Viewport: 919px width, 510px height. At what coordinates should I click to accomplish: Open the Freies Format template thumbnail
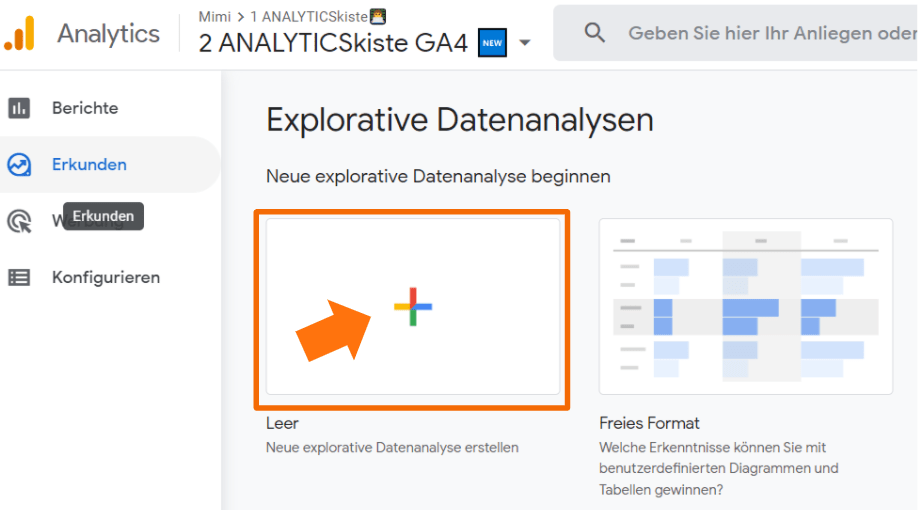tap(745, 306)
